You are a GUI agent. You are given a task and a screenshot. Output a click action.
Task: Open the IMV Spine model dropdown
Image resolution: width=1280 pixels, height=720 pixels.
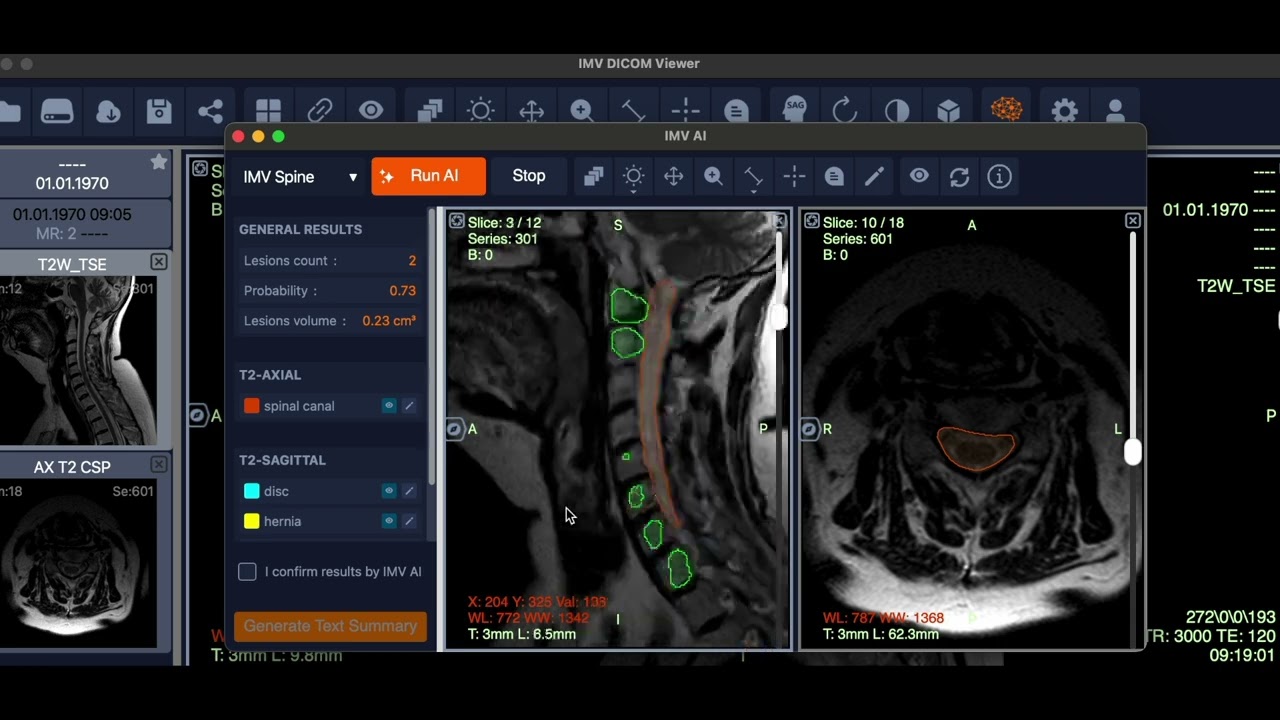(x=300, y=177)
